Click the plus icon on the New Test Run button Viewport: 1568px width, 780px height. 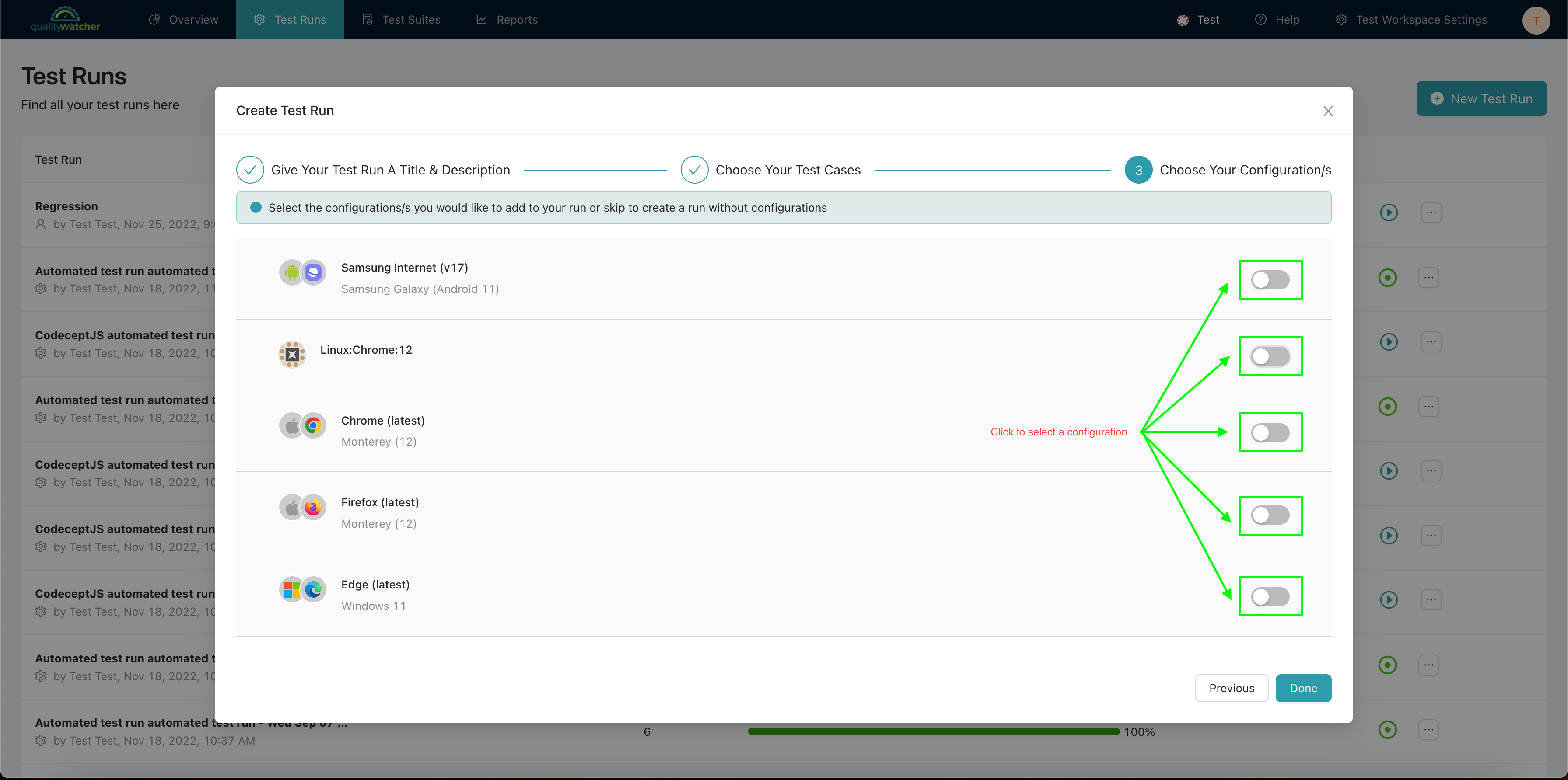pos(1436,98)
